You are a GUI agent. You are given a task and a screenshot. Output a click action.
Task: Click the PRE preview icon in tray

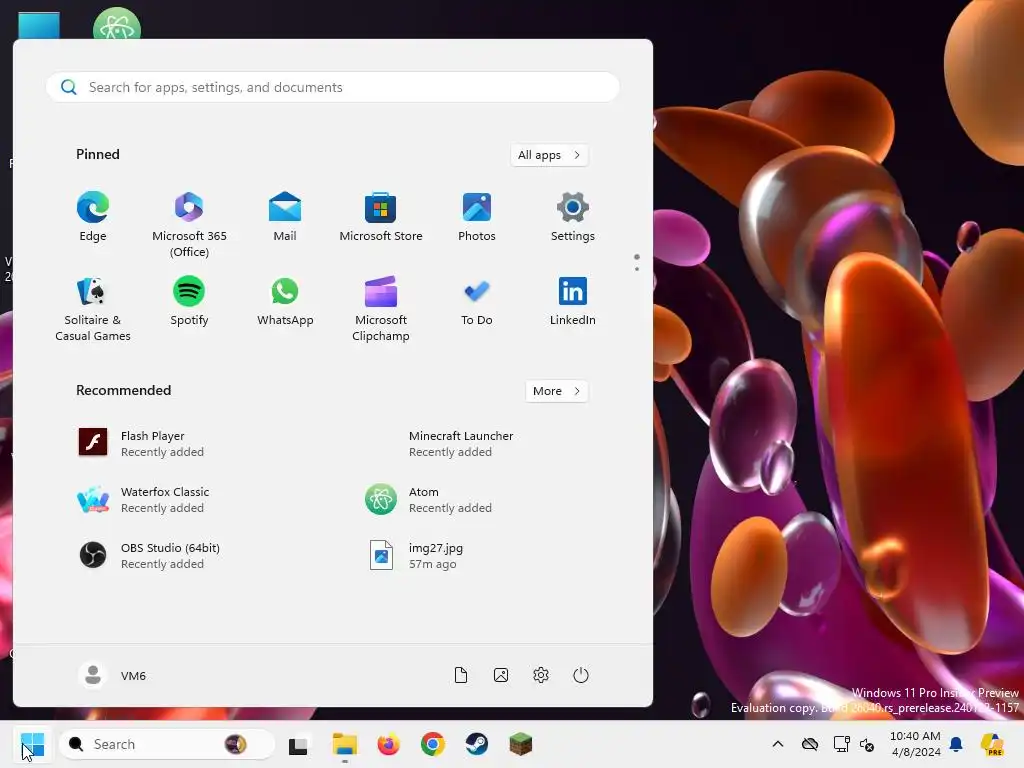click(993, 744)
